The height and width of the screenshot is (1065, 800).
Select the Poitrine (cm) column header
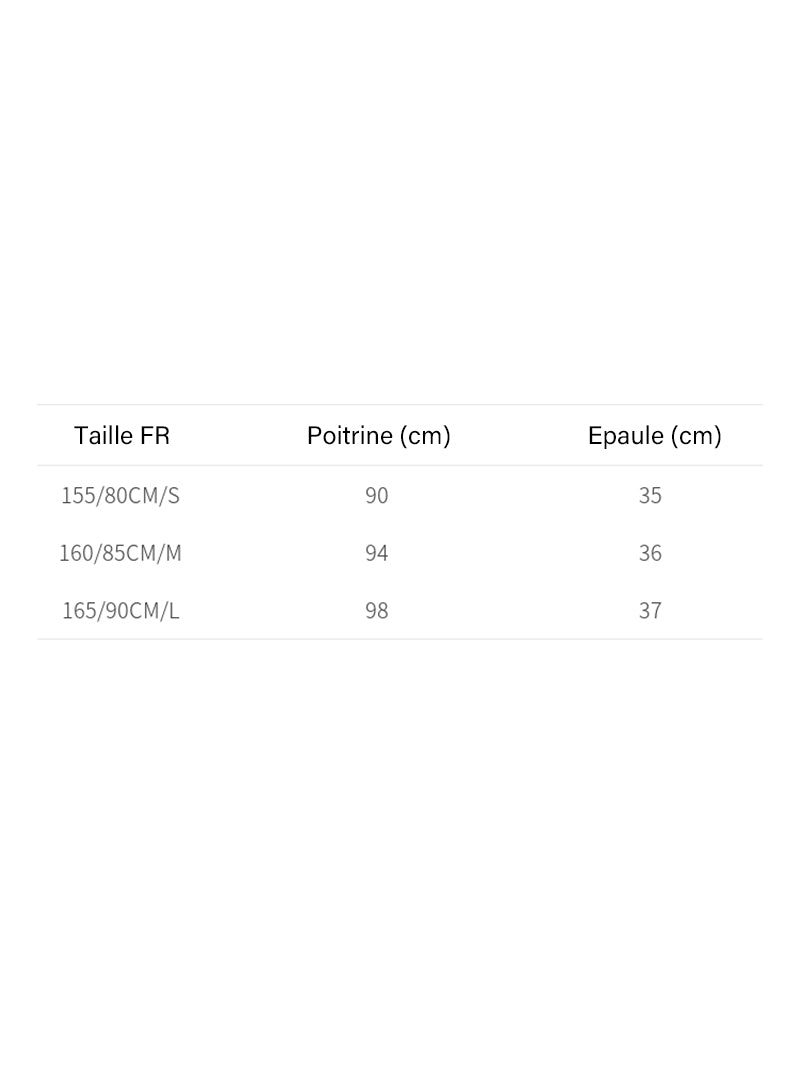tap(379, 435)
